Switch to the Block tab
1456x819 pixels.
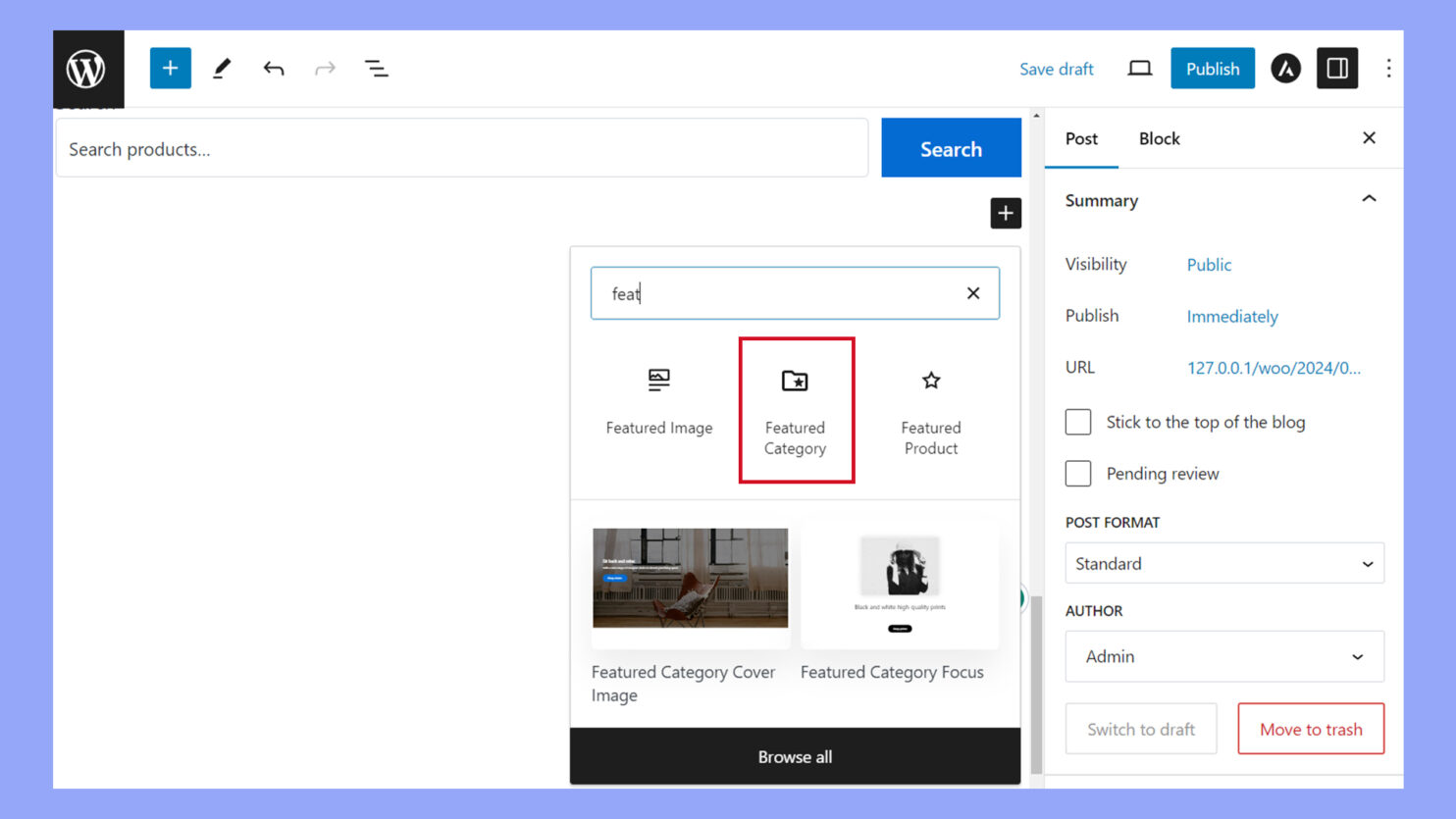tap(1159, 138)
